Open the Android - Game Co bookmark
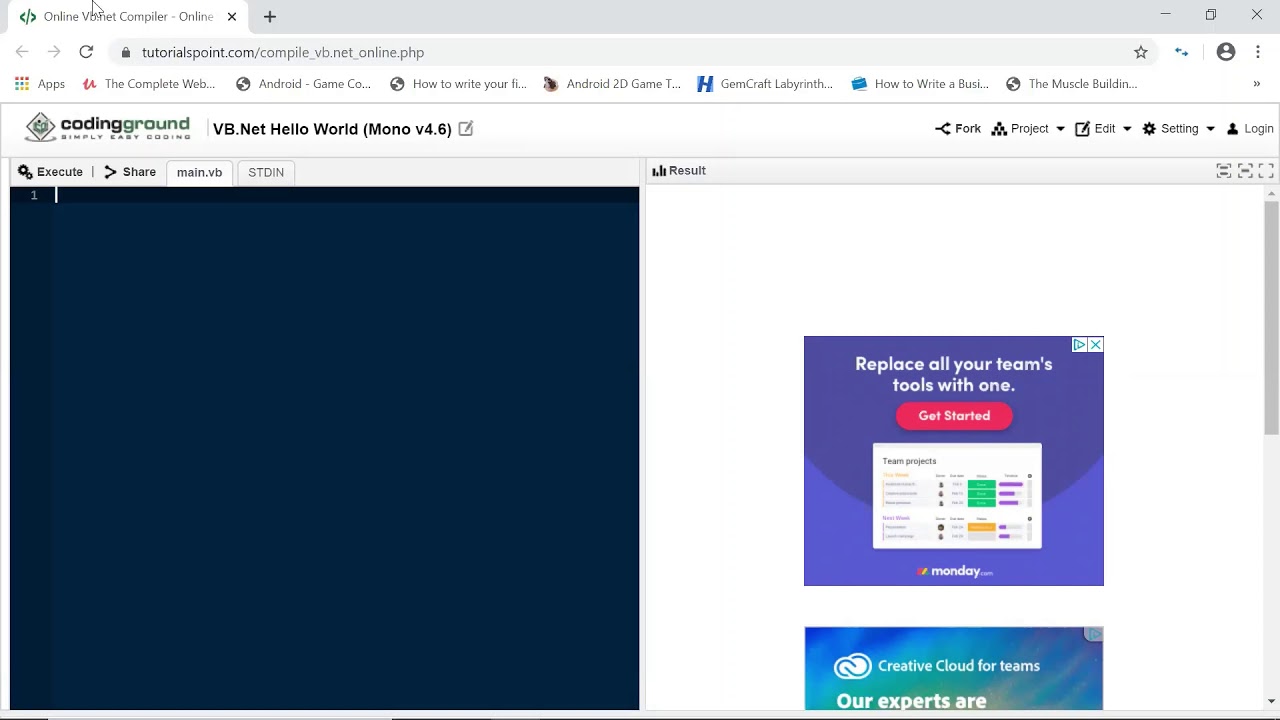 click(x=303, y=84)
